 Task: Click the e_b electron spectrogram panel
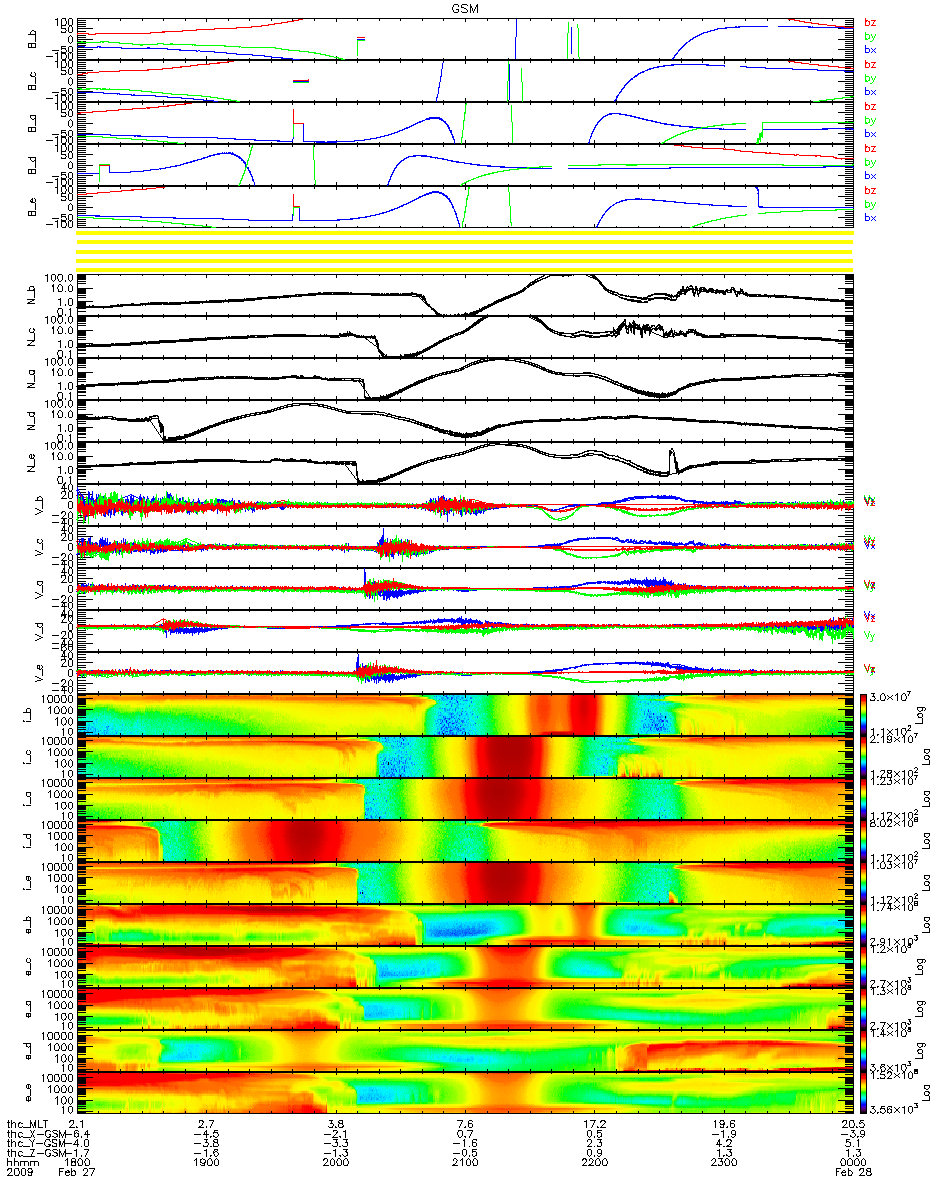point(465,924)
